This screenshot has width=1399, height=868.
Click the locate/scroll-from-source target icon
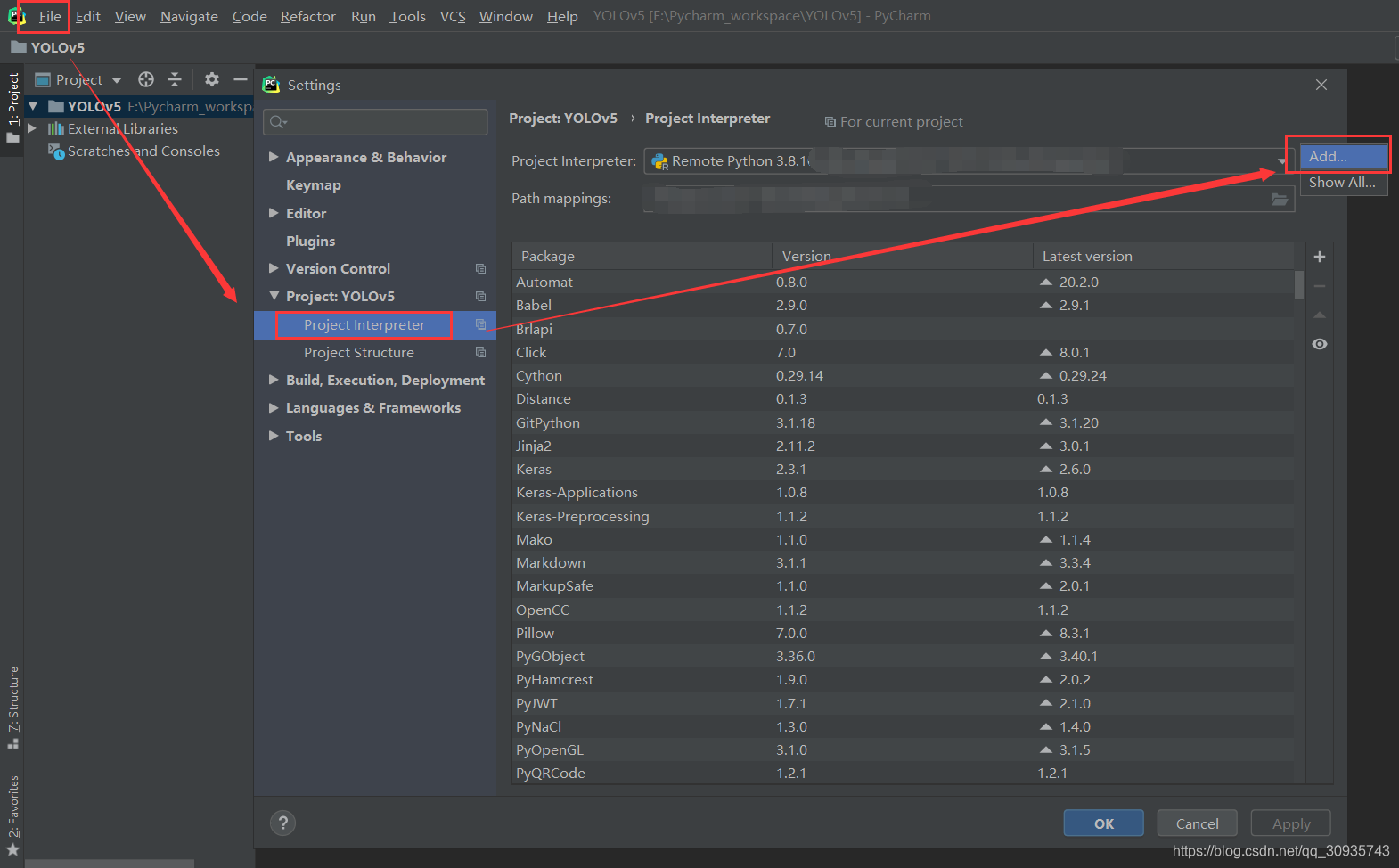[x=146, y=79]
